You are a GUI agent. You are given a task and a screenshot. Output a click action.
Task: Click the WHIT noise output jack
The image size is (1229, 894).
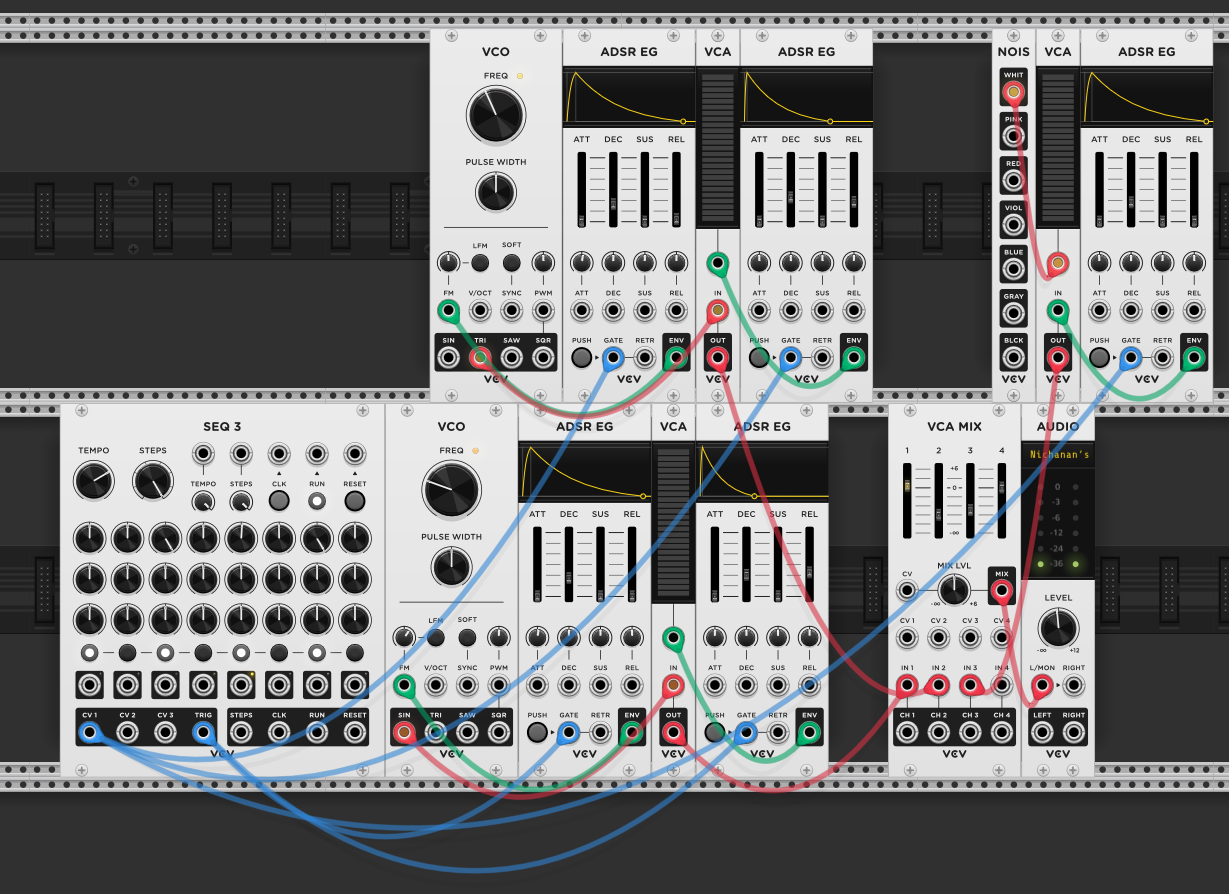coord(1014,93)
